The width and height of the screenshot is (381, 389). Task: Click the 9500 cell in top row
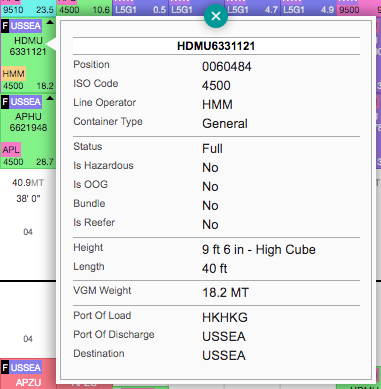359,8
